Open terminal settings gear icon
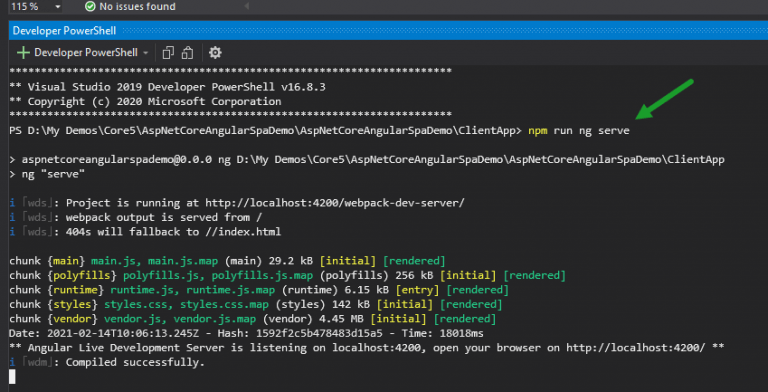The height and width of the screenshot is (392, 768). click(x=215, y=52)
